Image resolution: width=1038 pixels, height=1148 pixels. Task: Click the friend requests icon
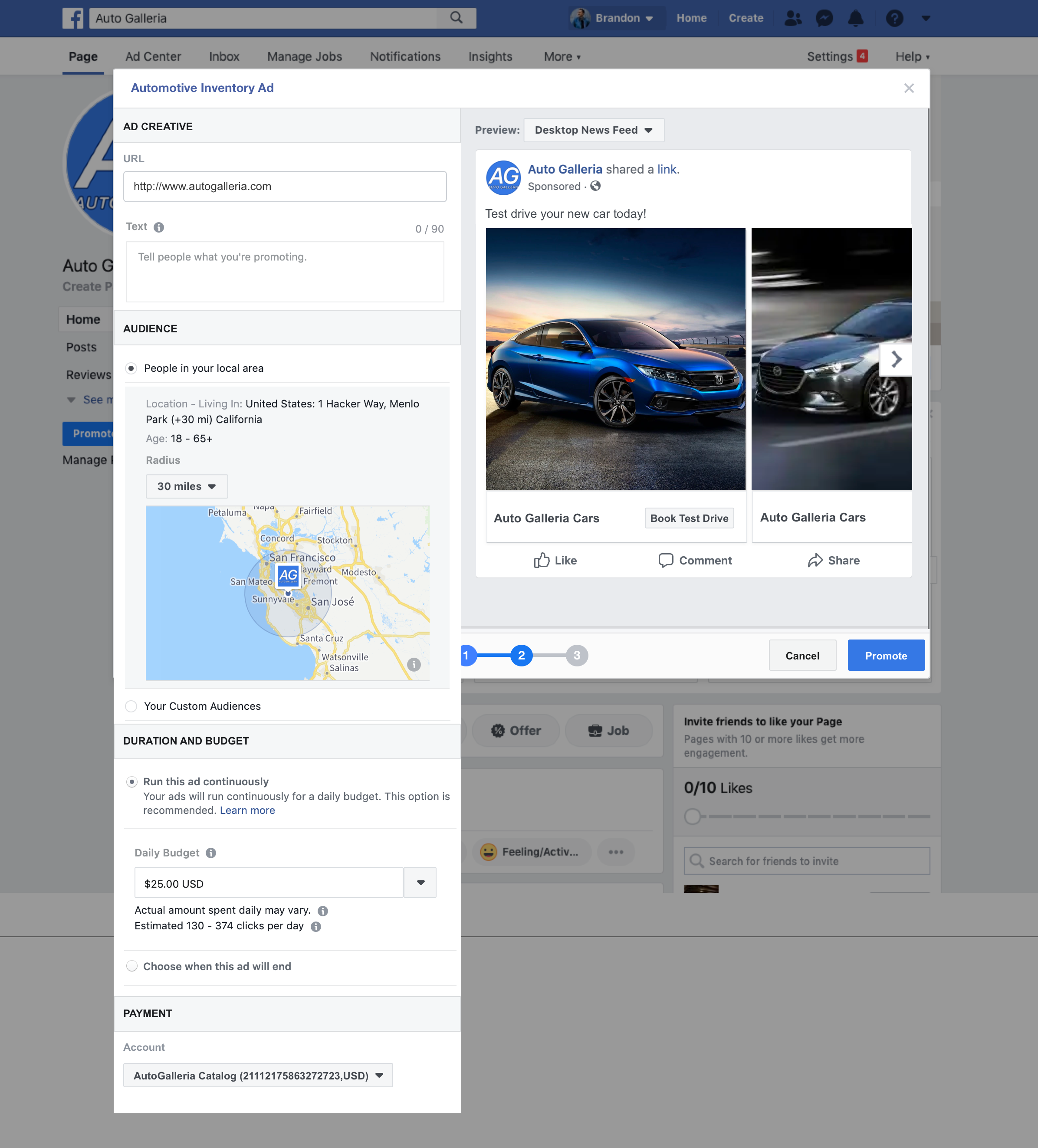point(792,18)
